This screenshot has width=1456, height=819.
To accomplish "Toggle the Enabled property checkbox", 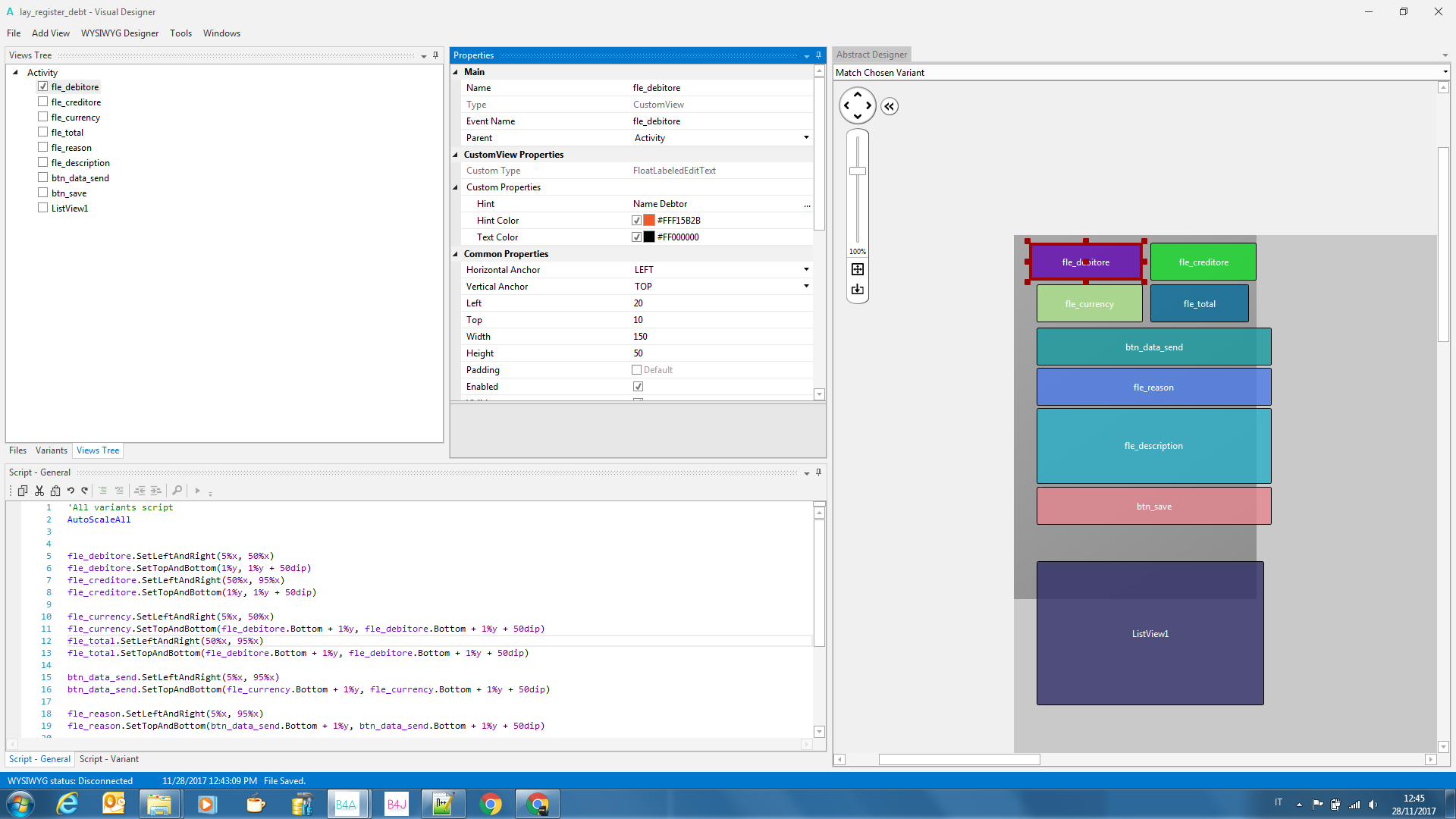I will [x=638, y=387].
